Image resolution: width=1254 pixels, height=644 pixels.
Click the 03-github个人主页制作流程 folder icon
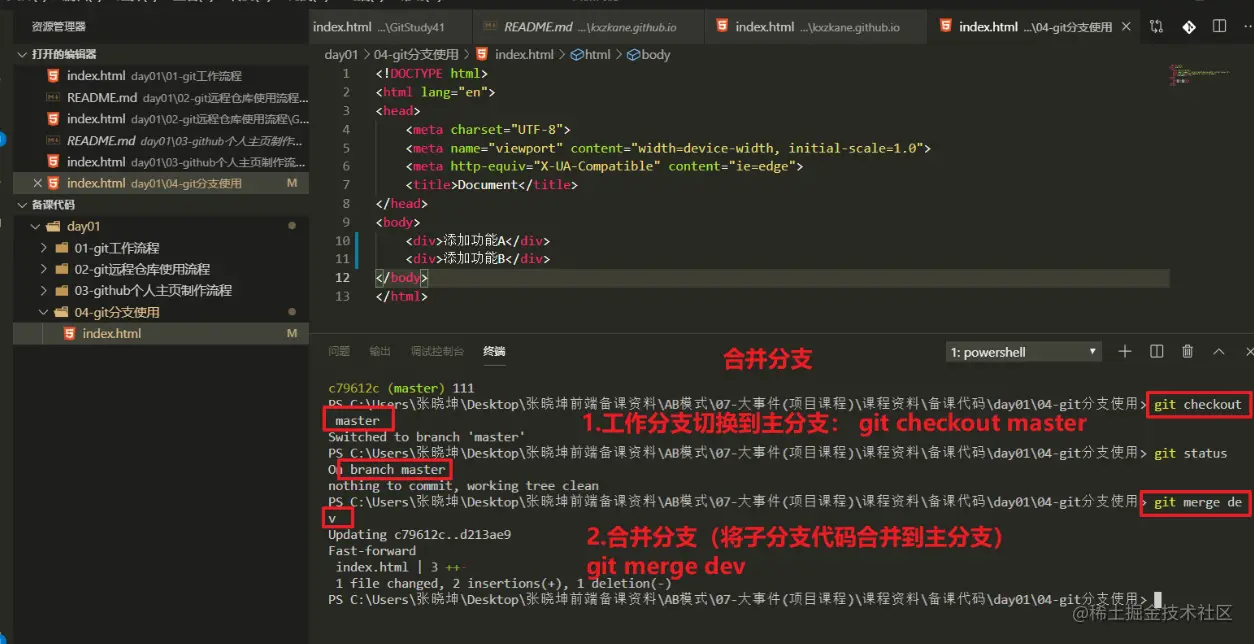(x=62, y=290)
